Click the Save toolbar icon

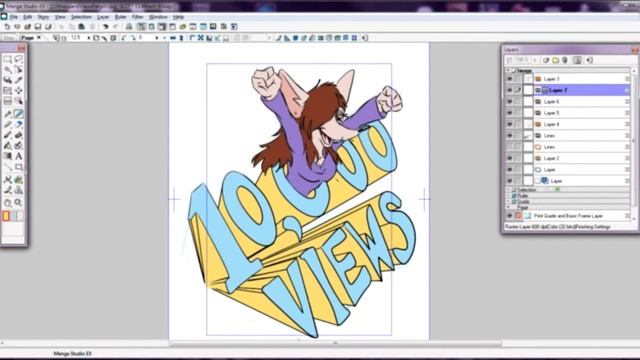point(38,27)
